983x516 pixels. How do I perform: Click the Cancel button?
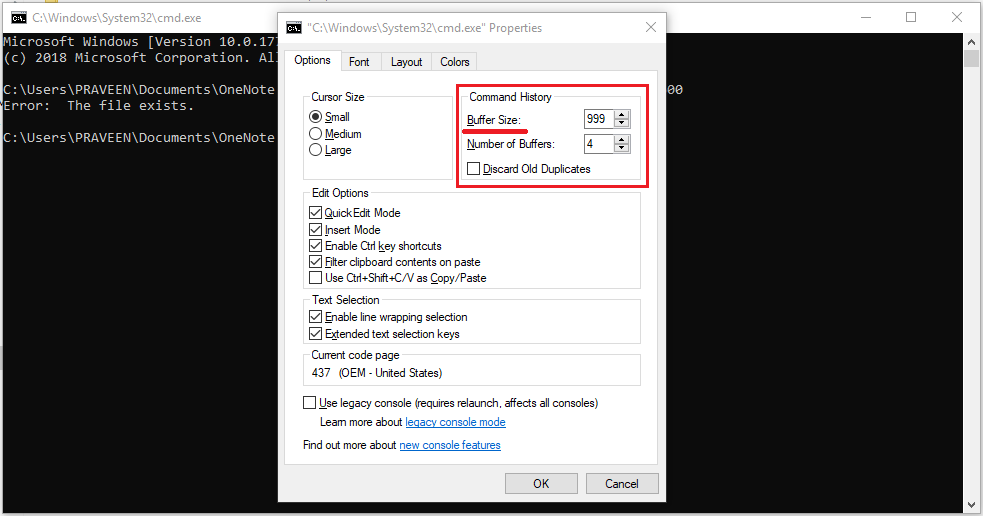pyautogui.click(x=622, y=483)
